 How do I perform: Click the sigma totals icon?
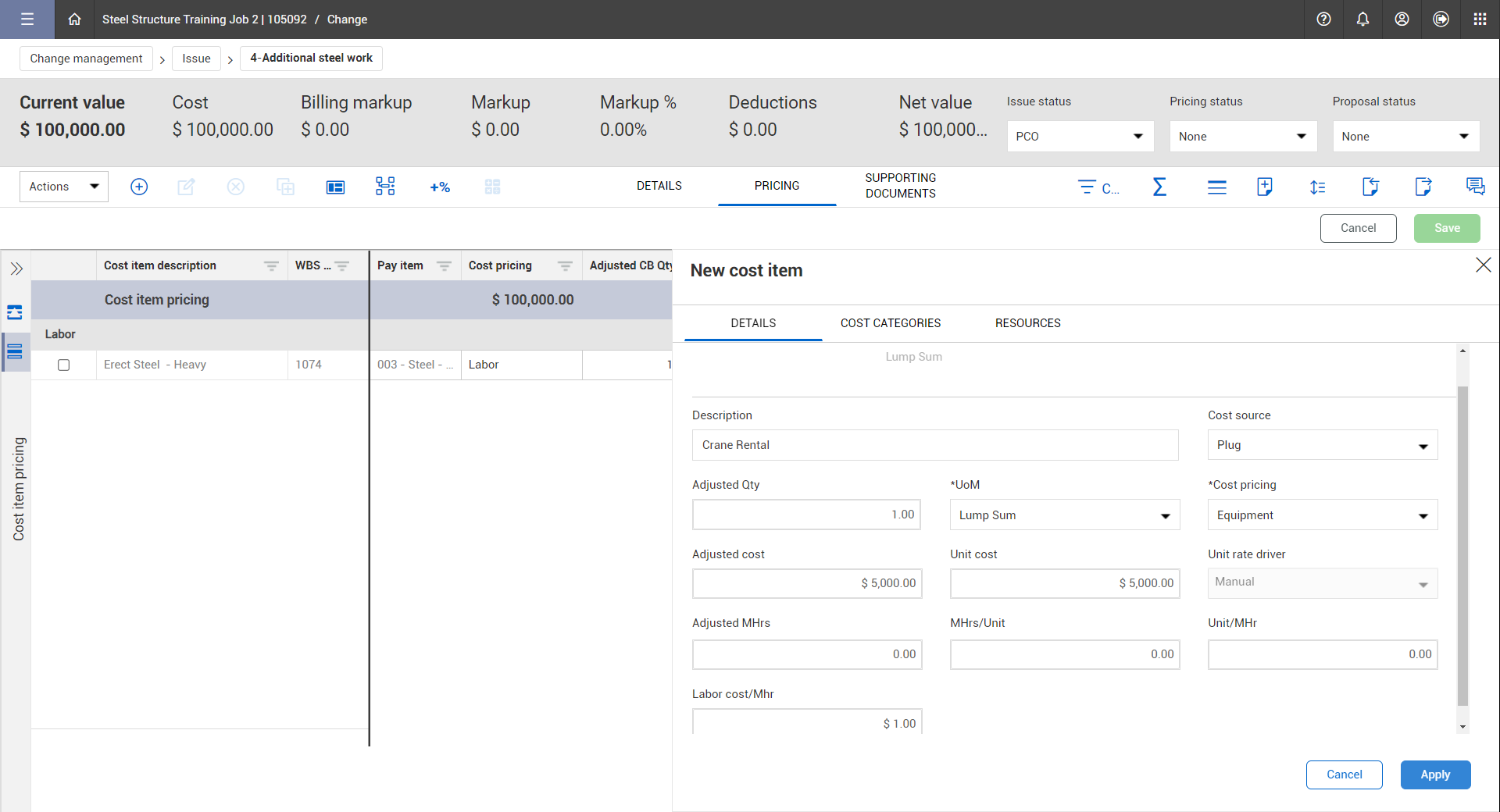tap(1159, 187)
